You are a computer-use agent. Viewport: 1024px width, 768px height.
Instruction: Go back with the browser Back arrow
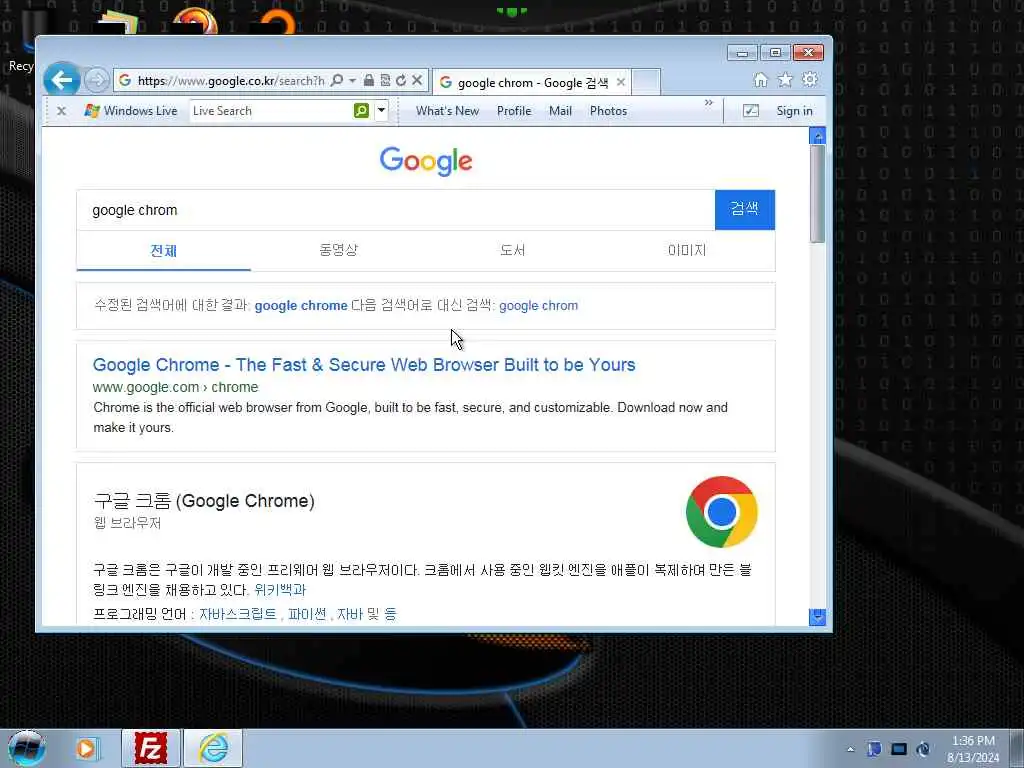click(x=61, y=80)
